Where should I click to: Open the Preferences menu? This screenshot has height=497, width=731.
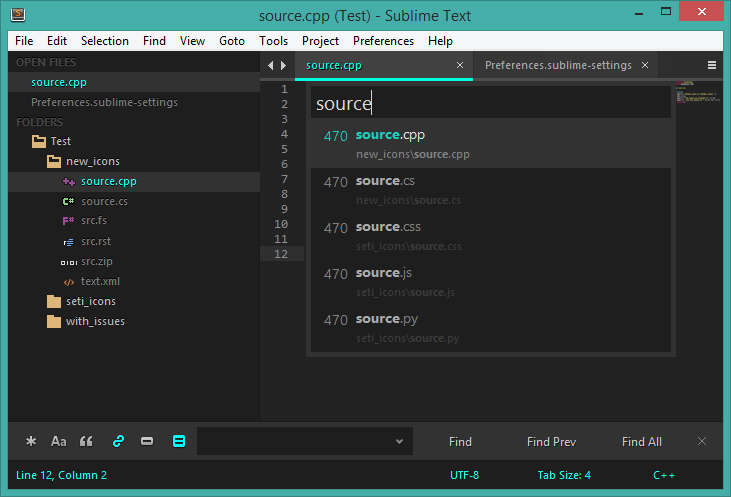pyautogui.click(x=383, y=41)
